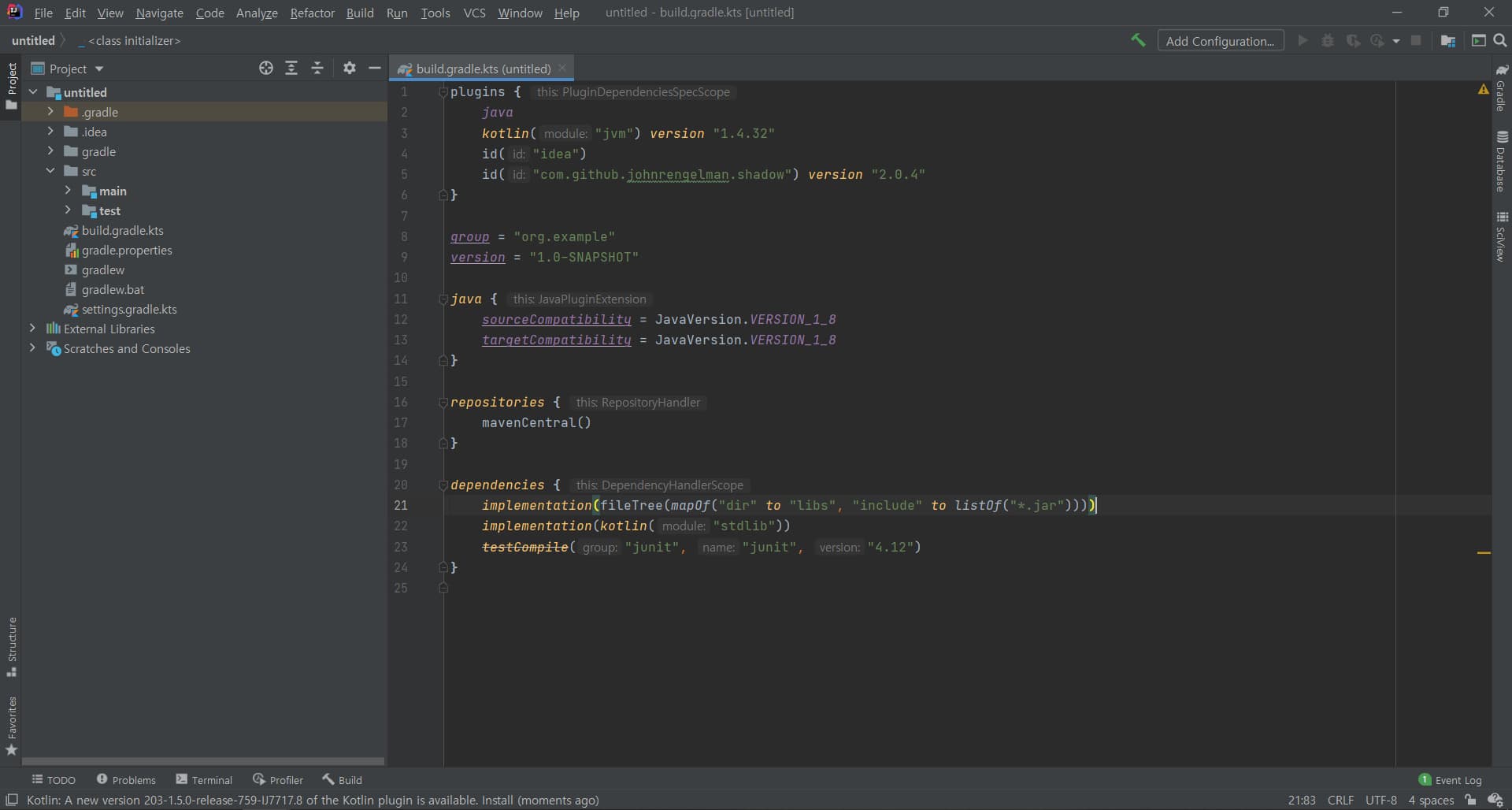
Task: Start a Debug session with the bug icon
Action: click(1329, 40)
